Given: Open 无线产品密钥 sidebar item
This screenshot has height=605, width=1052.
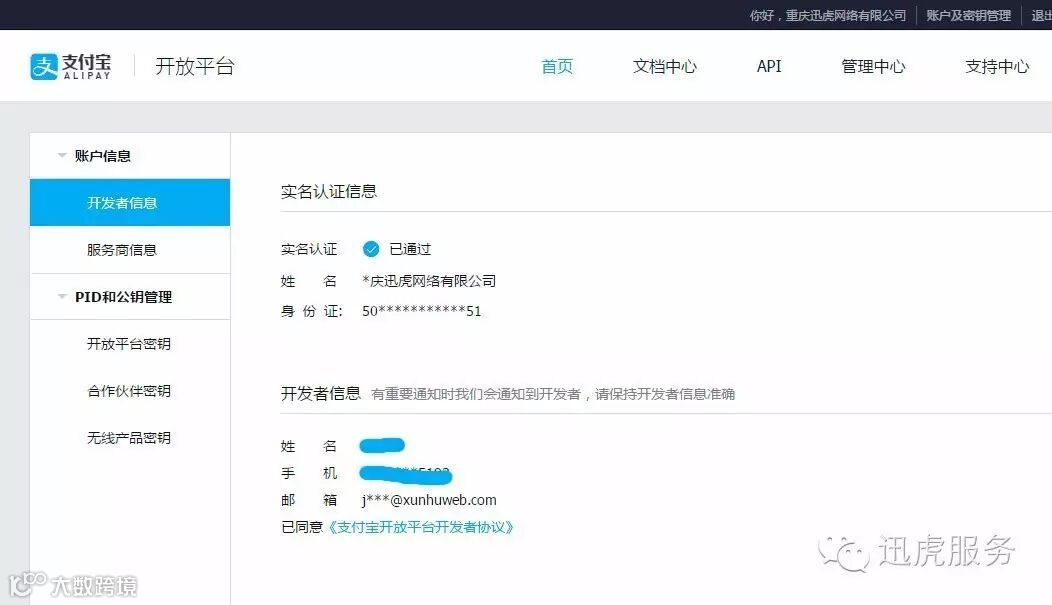Looking at the screenshot, I should click(x=130, y=437).
